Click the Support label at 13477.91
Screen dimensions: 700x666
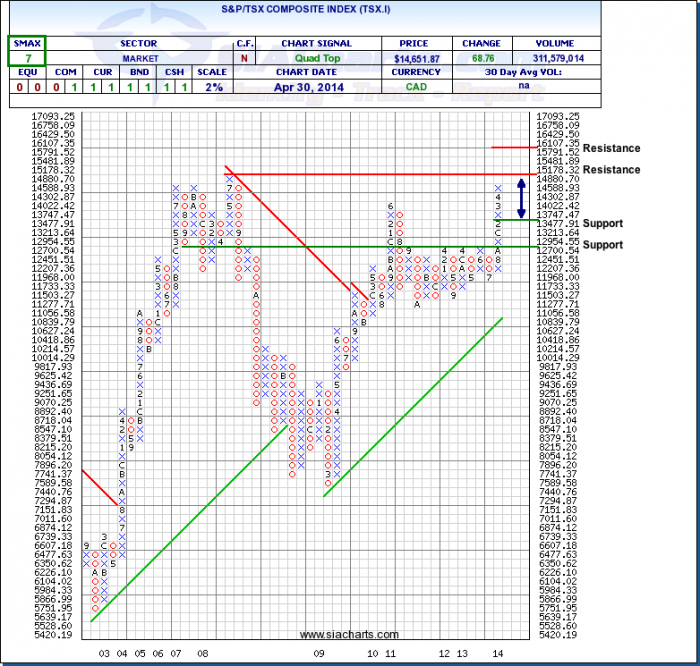[603, 223]
